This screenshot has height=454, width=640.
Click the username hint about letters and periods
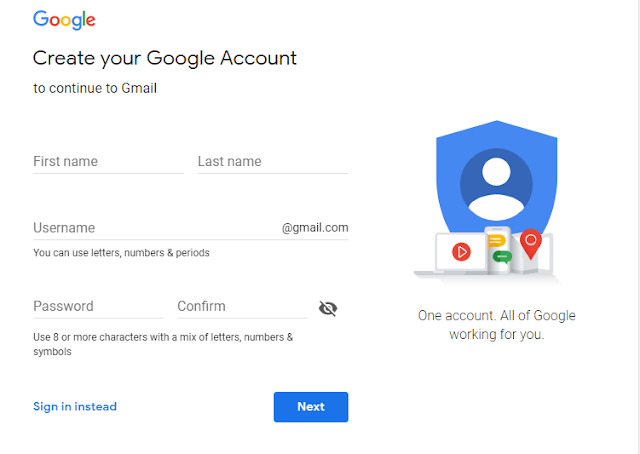pyautogui.click(x=121, y=253)
